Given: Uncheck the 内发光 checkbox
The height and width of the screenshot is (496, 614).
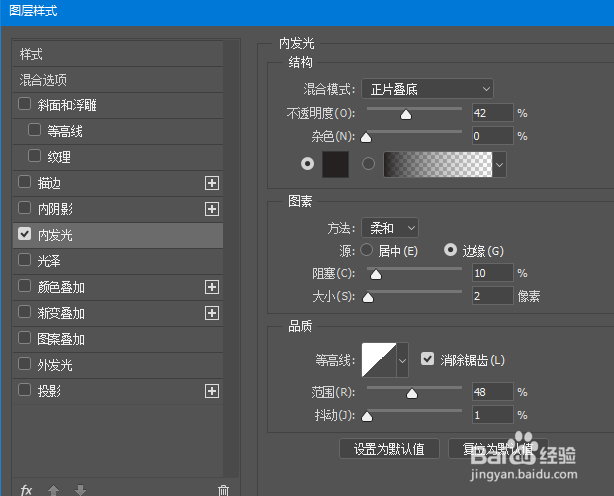Looking at the screenshot, I should [25, 234].
